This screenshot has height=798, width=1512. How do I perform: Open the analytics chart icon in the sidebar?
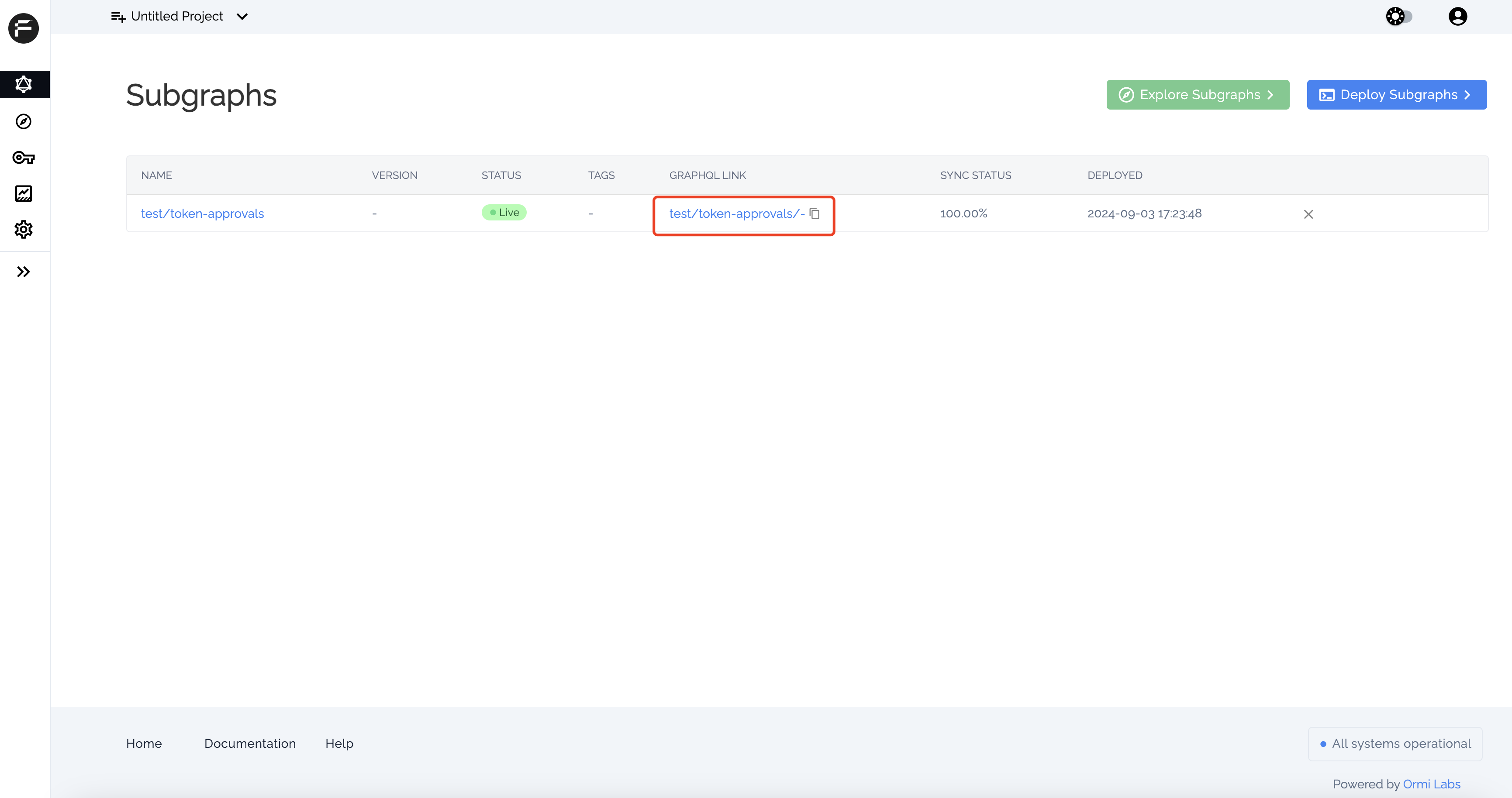(x=24, y=194)
